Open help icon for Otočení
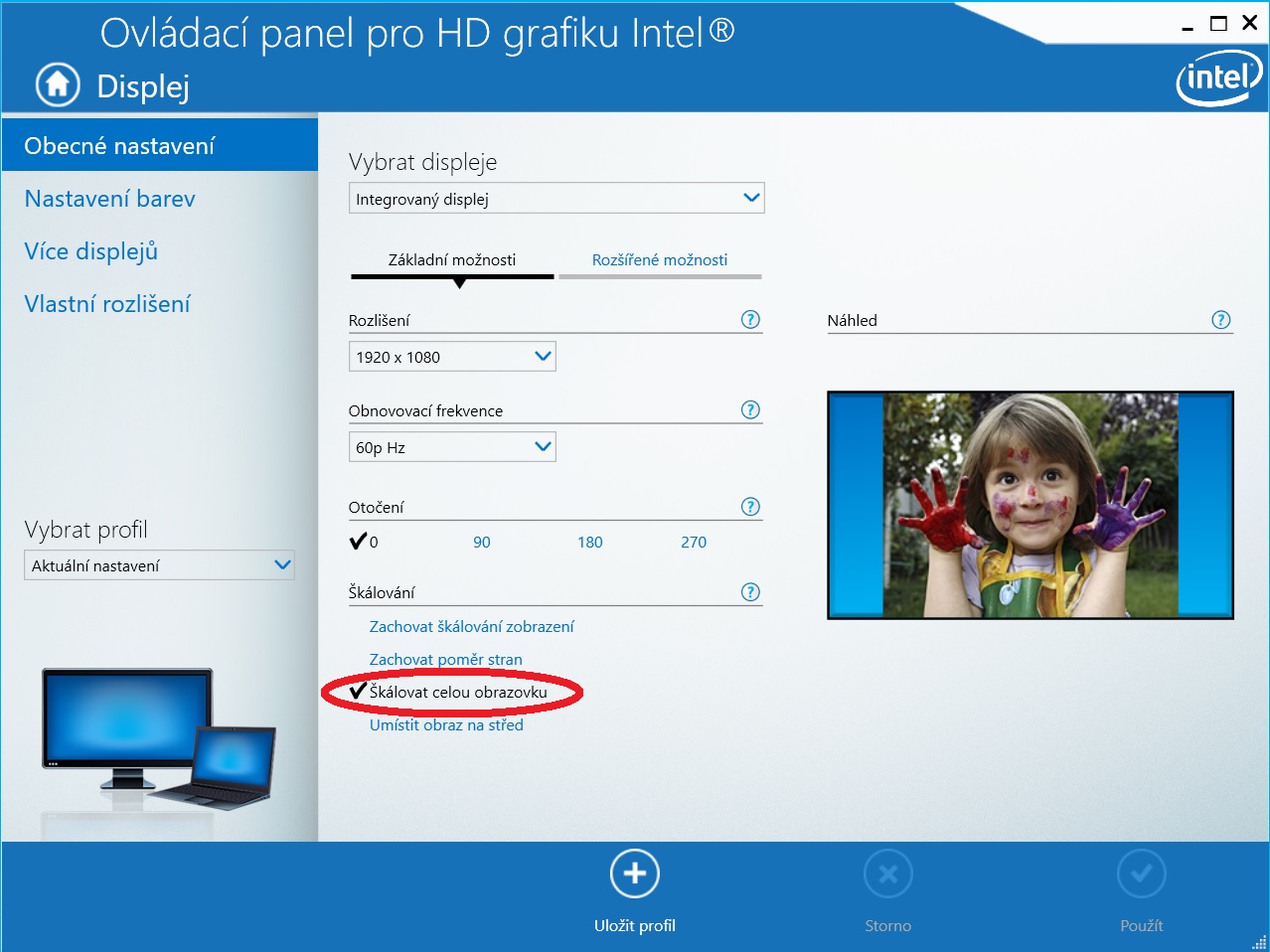Image resolution: width=1270 pixels, height=952 pixels. (751, 507)
